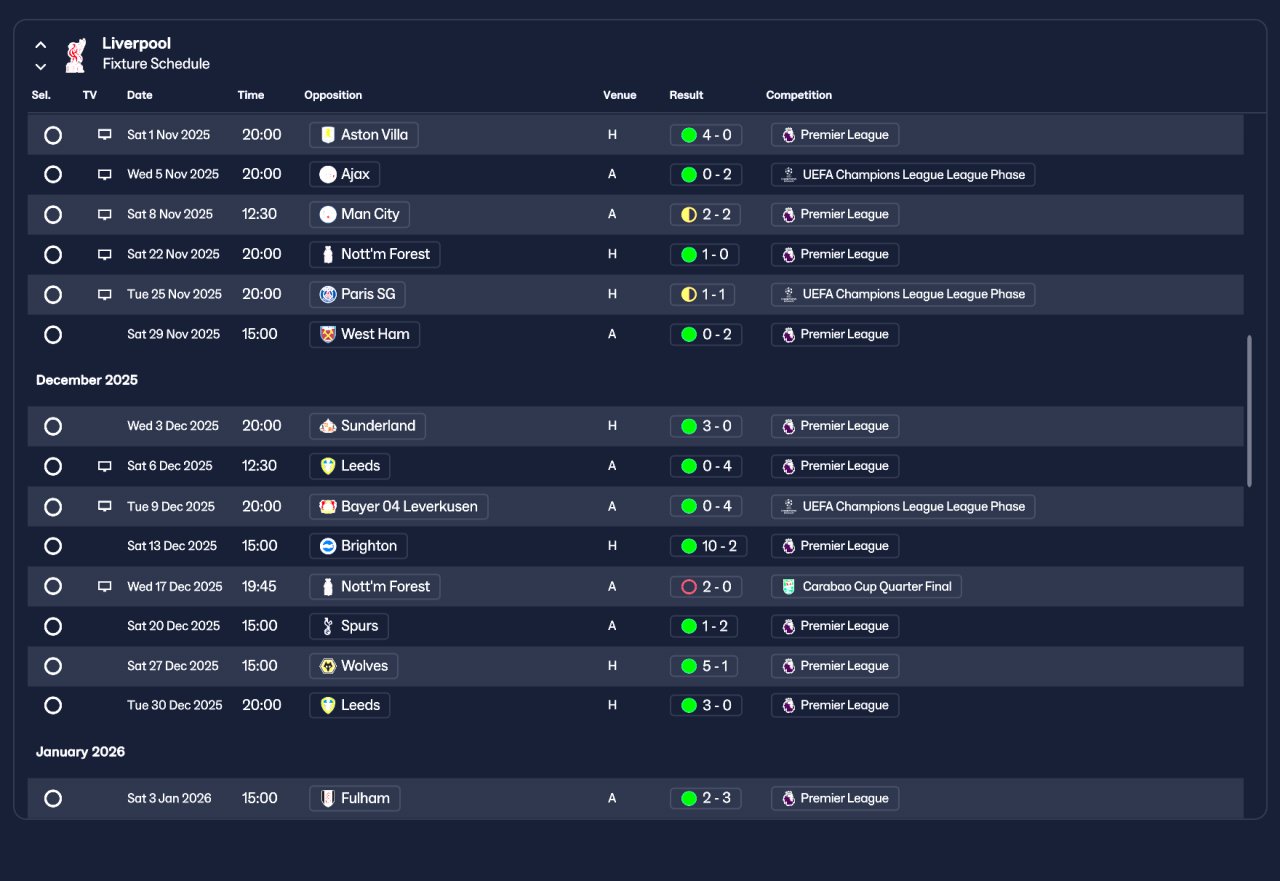Open the 2 - 0 Carabao Cup result
Viewport: 1280px width, 881px height.
click(x=706, y=586)
